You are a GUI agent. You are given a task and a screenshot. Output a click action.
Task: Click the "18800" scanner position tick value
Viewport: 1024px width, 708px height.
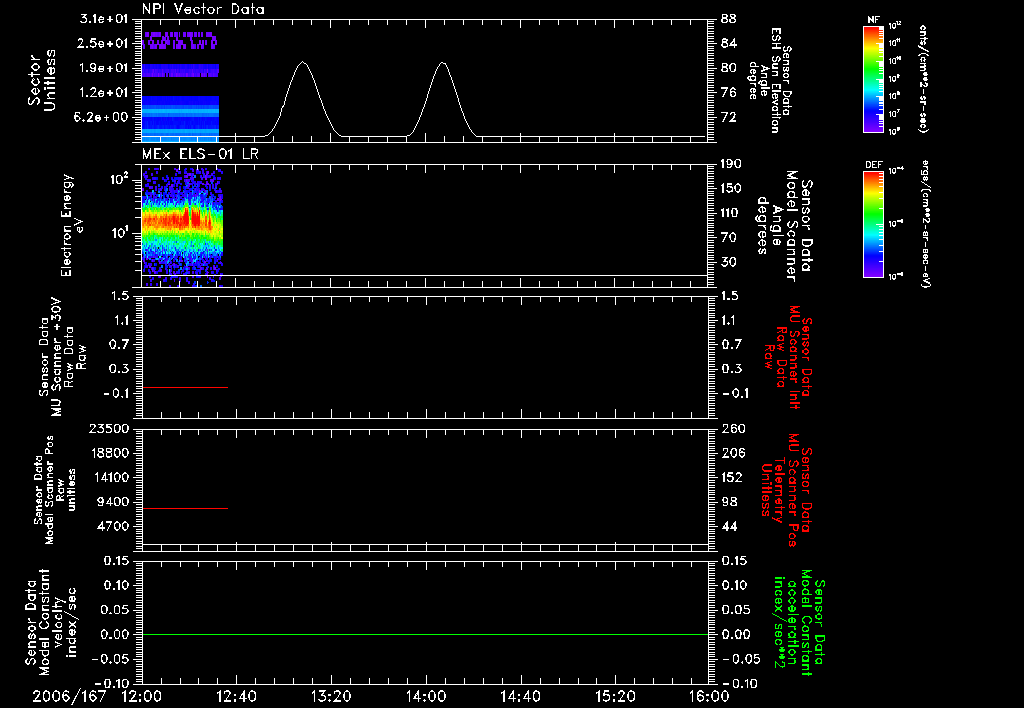click(109, 453)
